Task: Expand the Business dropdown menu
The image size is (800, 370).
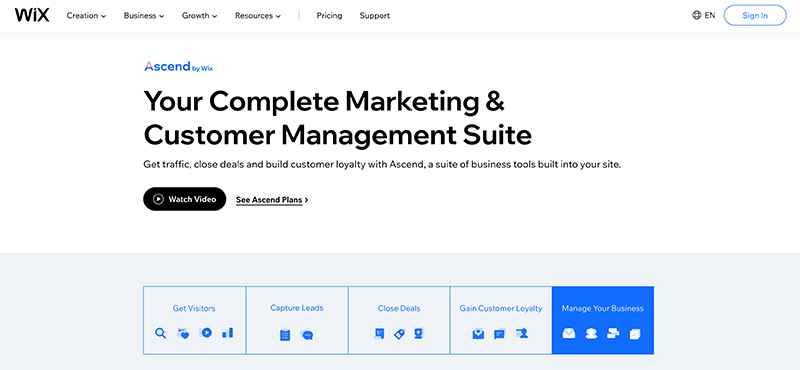Action: 144,16
